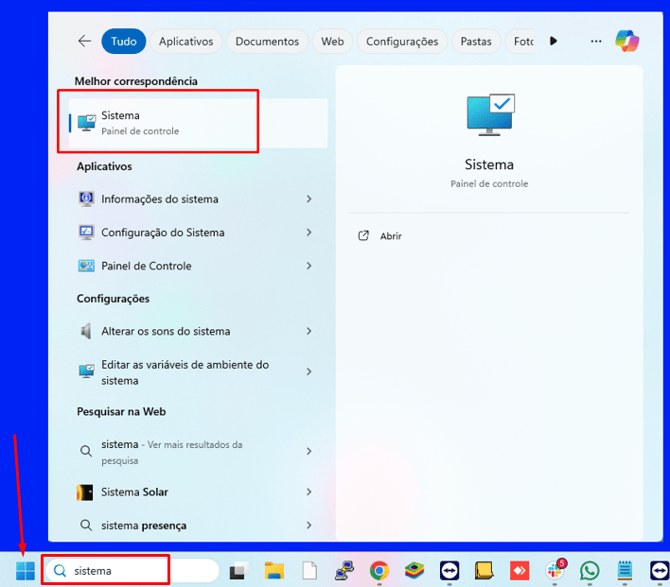The height and width of the screenshot is (587, 670).
Task: Expand Alterar os sons do sistema arrow
Action: (309, 331)
